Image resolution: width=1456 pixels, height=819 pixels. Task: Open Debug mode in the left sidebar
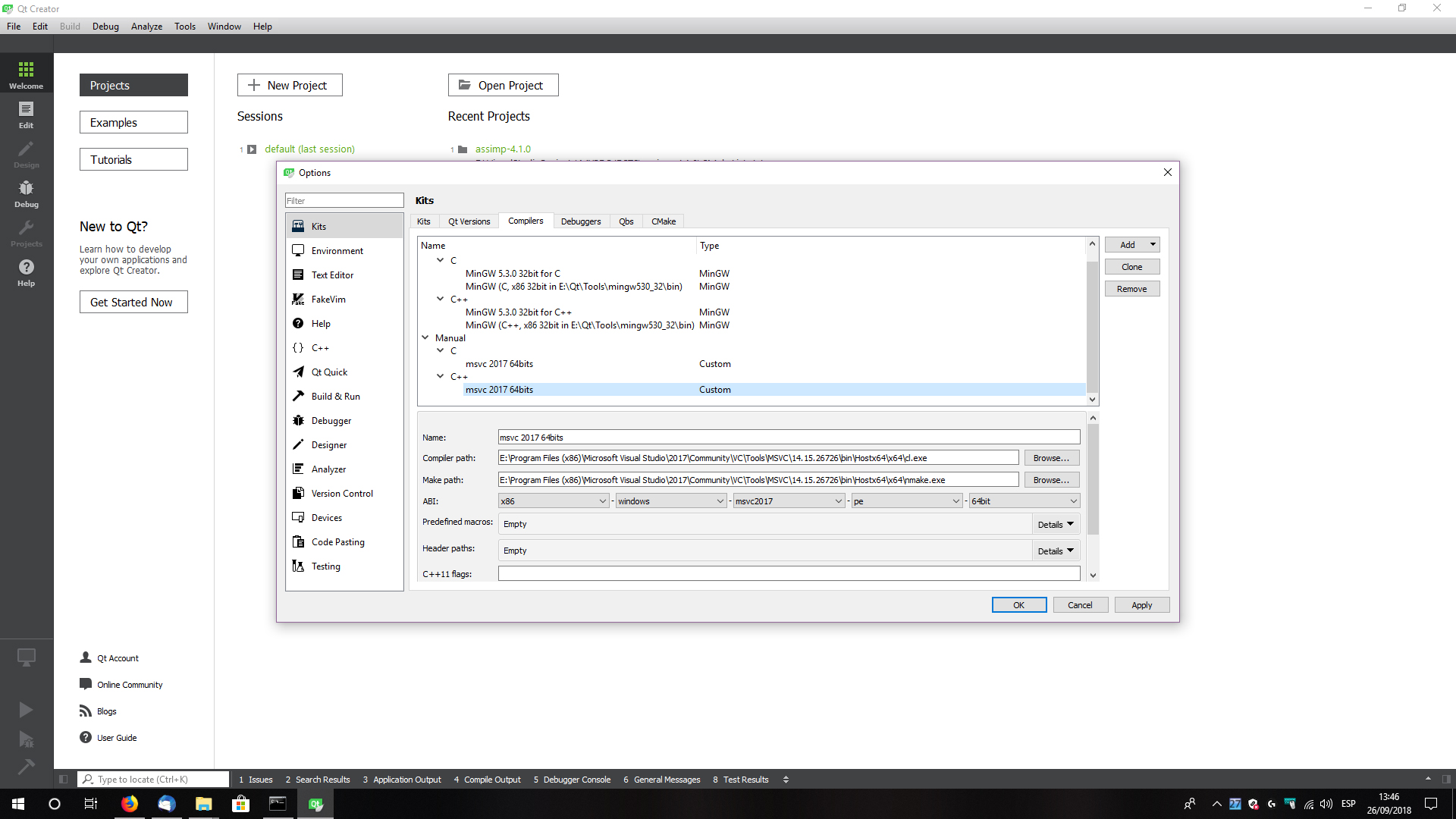click(27, 193)
